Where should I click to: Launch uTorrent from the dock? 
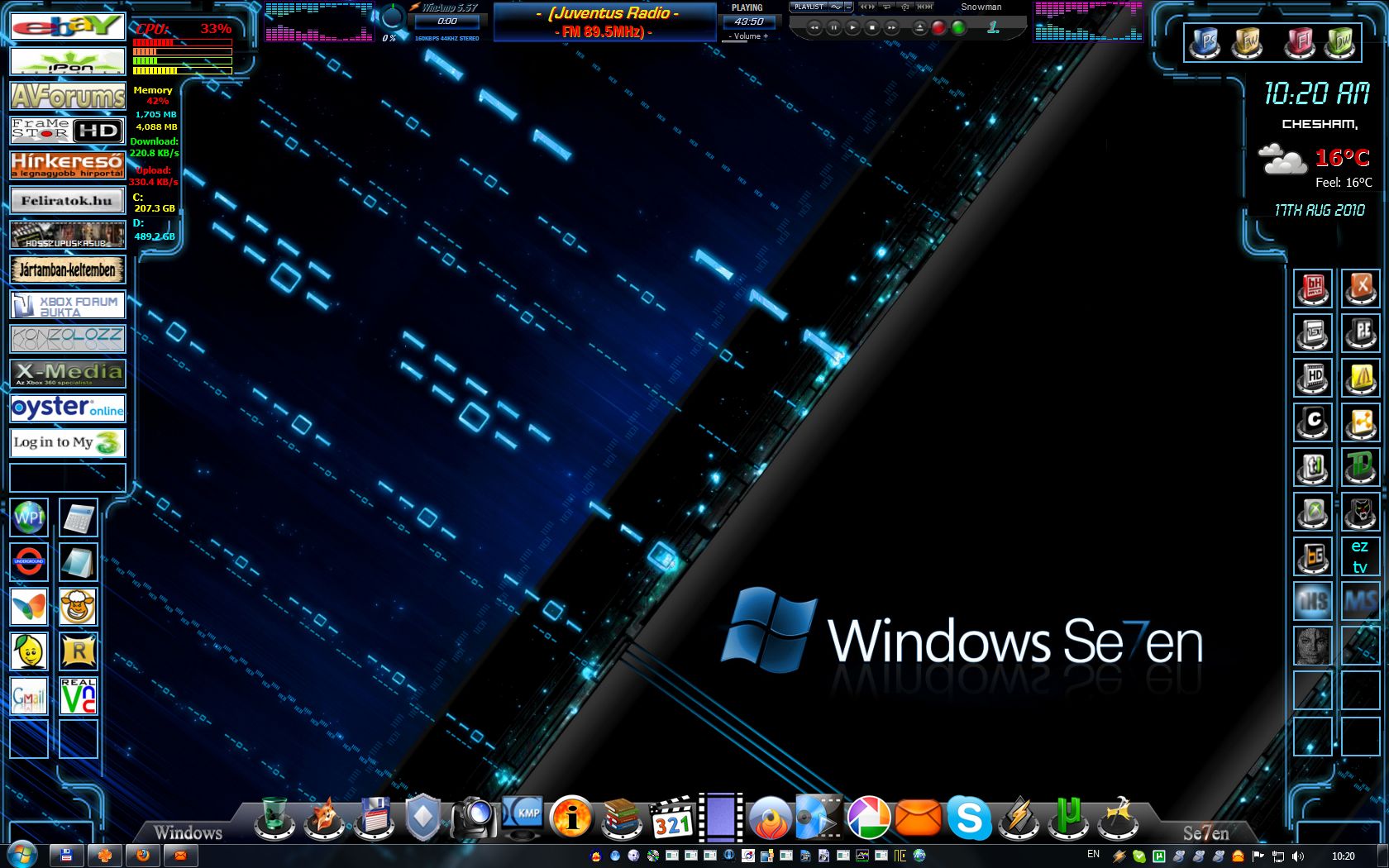1068,818
